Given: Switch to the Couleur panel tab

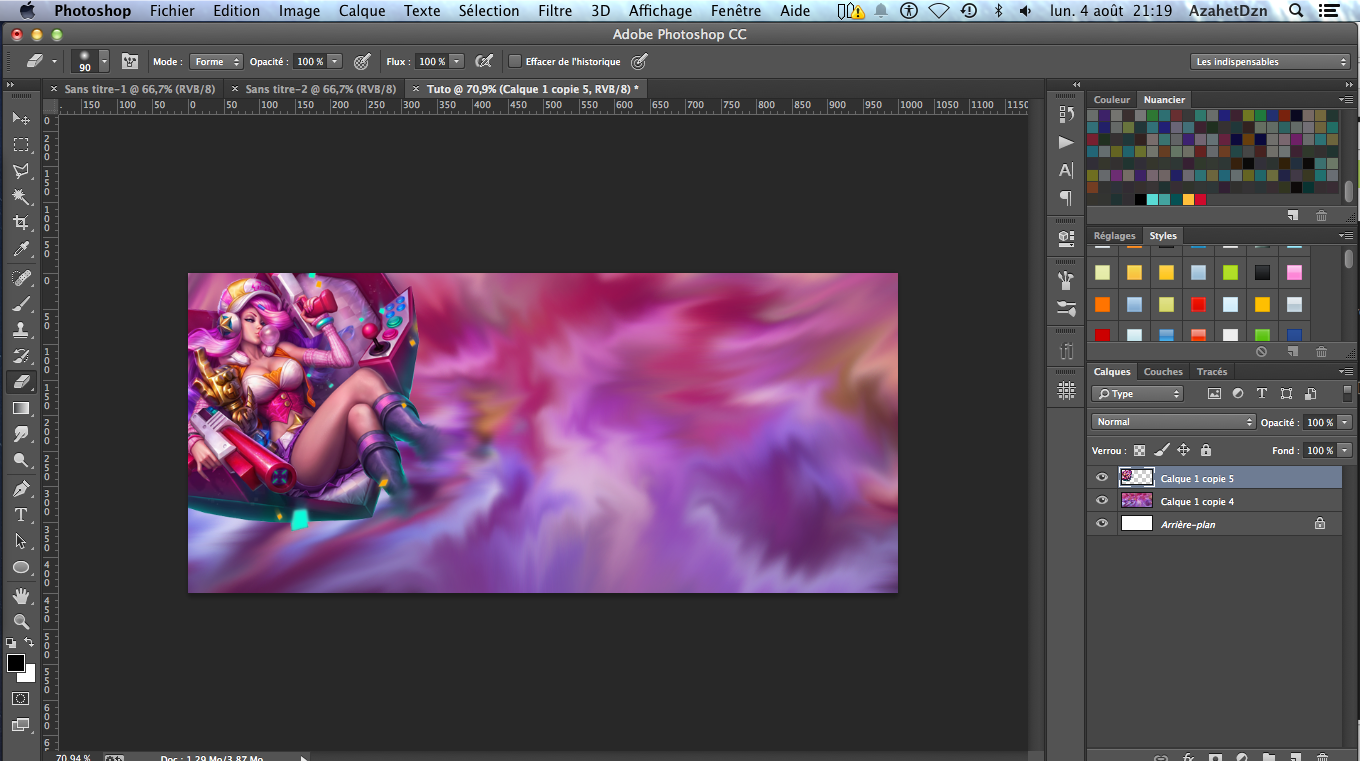Looking at the screenshot, I should tap(1112, 100).
